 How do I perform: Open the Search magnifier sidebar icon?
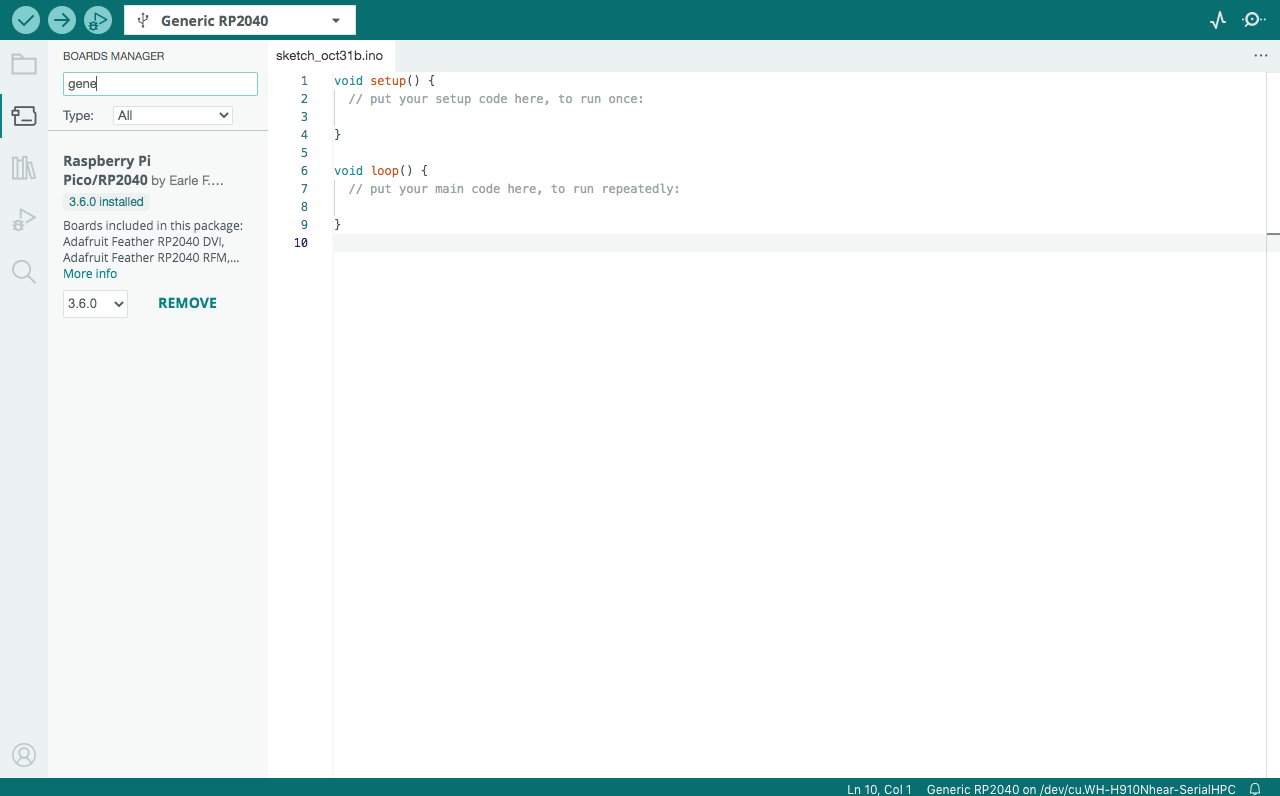click(24, 272)
